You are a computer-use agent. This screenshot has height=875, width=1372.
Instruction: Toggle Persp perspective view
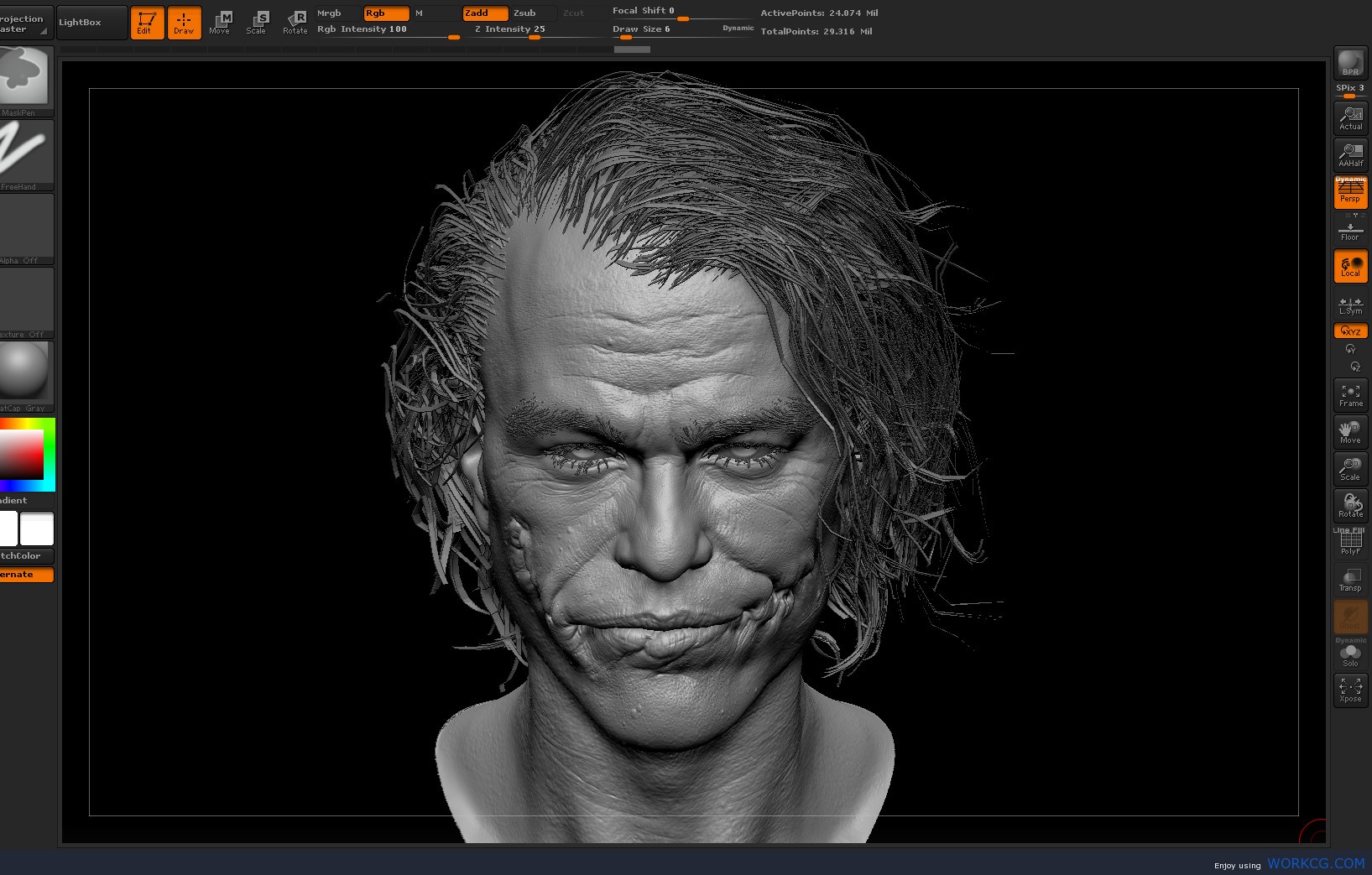point(1350,192)
